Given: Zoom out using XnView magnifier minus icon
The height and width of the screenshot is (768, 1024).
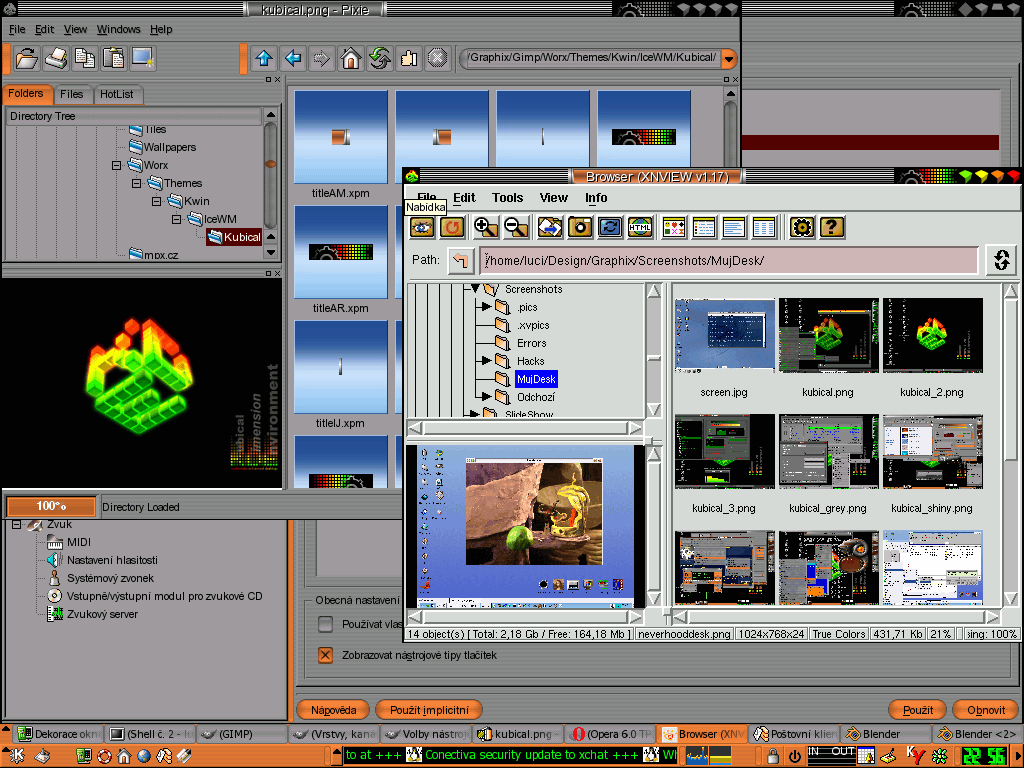Looking at the screenshot, I should coord(516,227).
